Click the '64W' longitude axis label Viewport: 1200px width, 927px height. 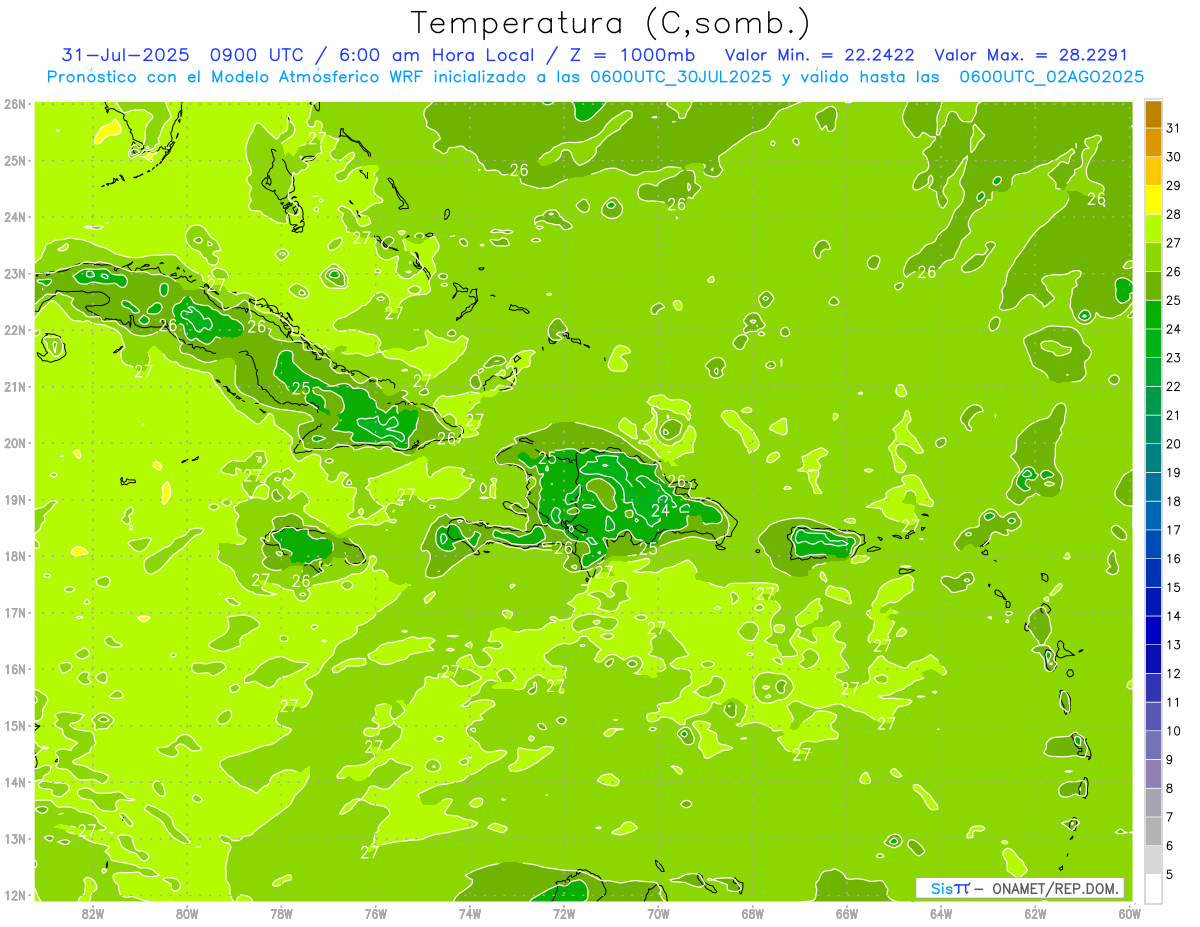[x=941, y=912]
